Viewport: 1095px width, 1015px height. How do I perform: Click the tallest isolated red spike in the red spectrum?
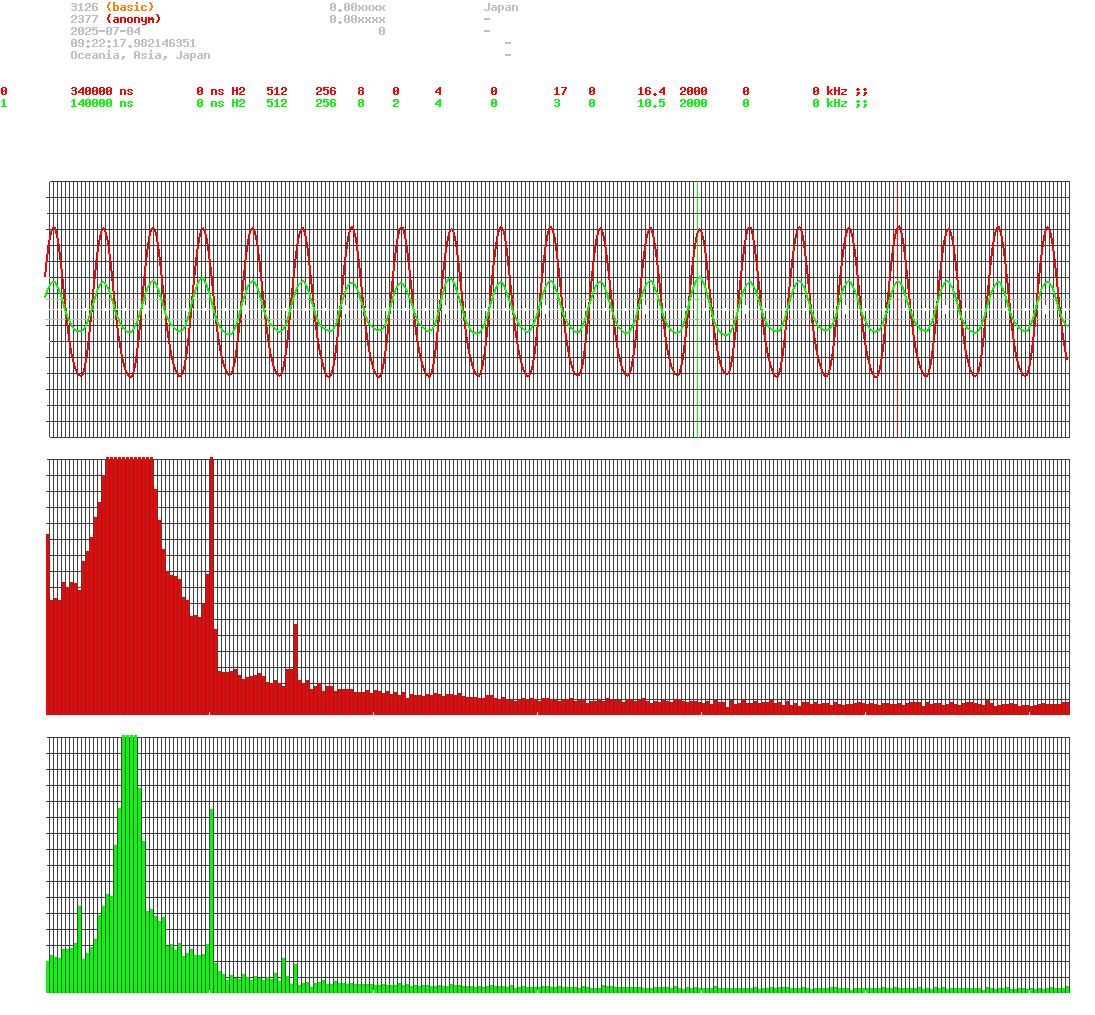coord(212,585)
